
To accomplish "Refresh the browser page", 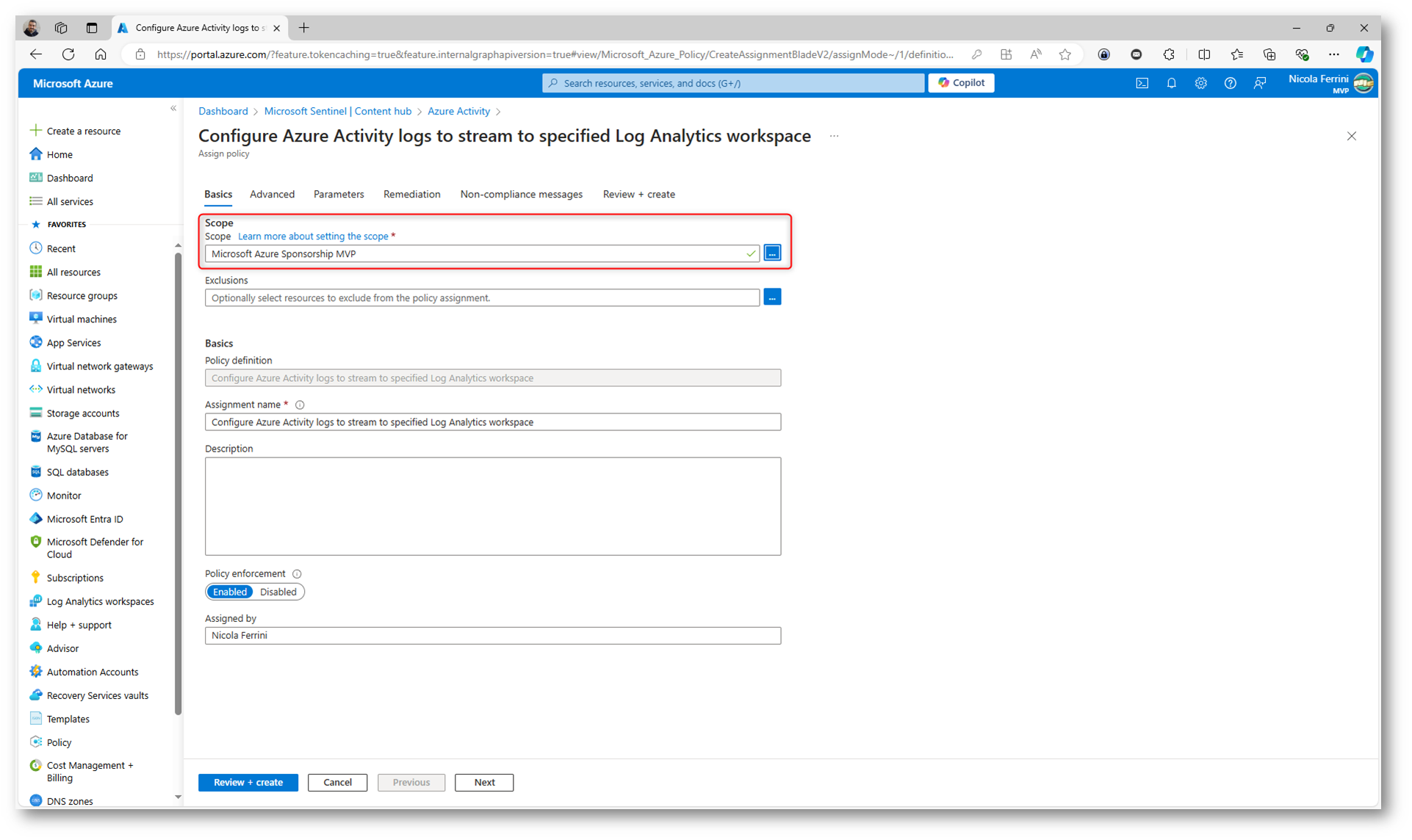I will tap(68, 54).
